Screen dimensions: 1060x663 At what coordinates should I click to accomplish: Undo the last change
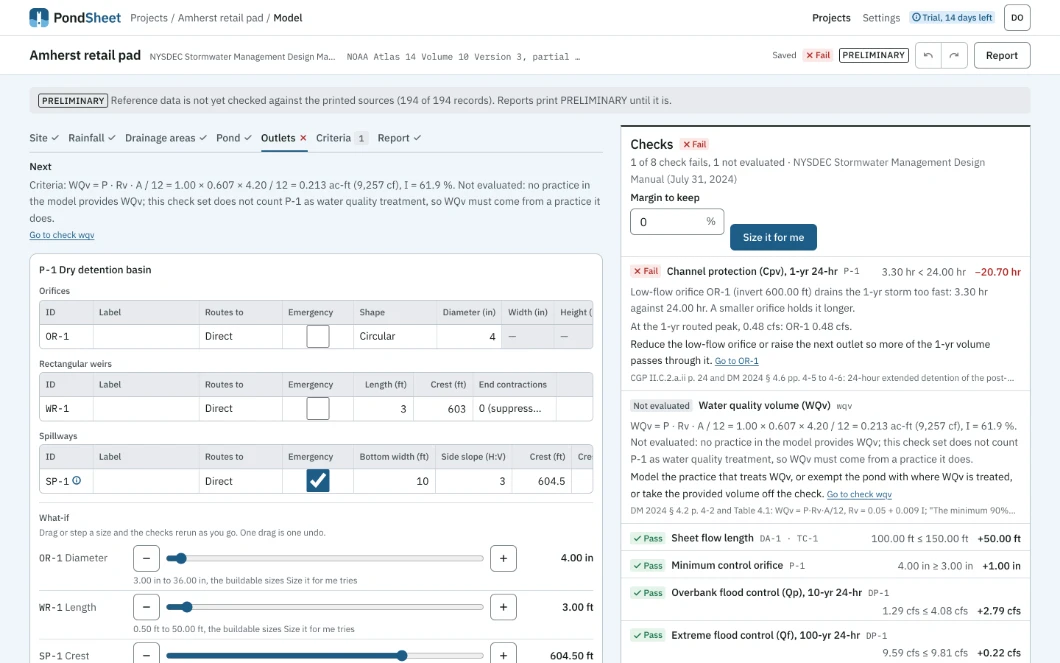(x=928, y=55)
